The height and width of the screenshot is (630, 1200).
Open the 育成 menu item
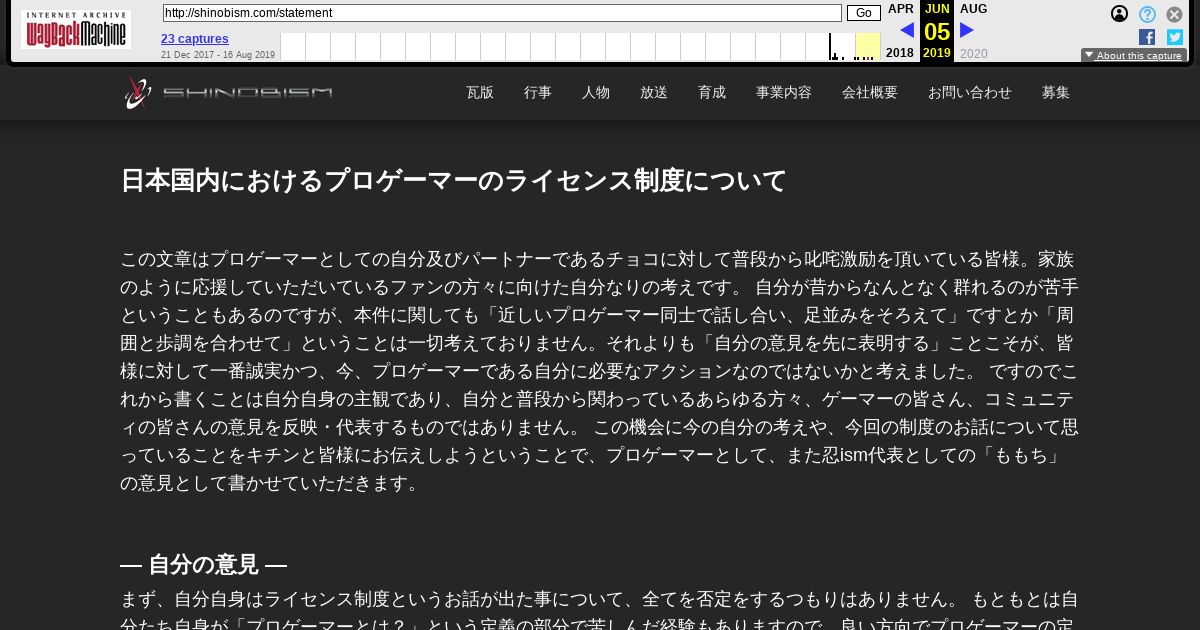tap(712, 92)
